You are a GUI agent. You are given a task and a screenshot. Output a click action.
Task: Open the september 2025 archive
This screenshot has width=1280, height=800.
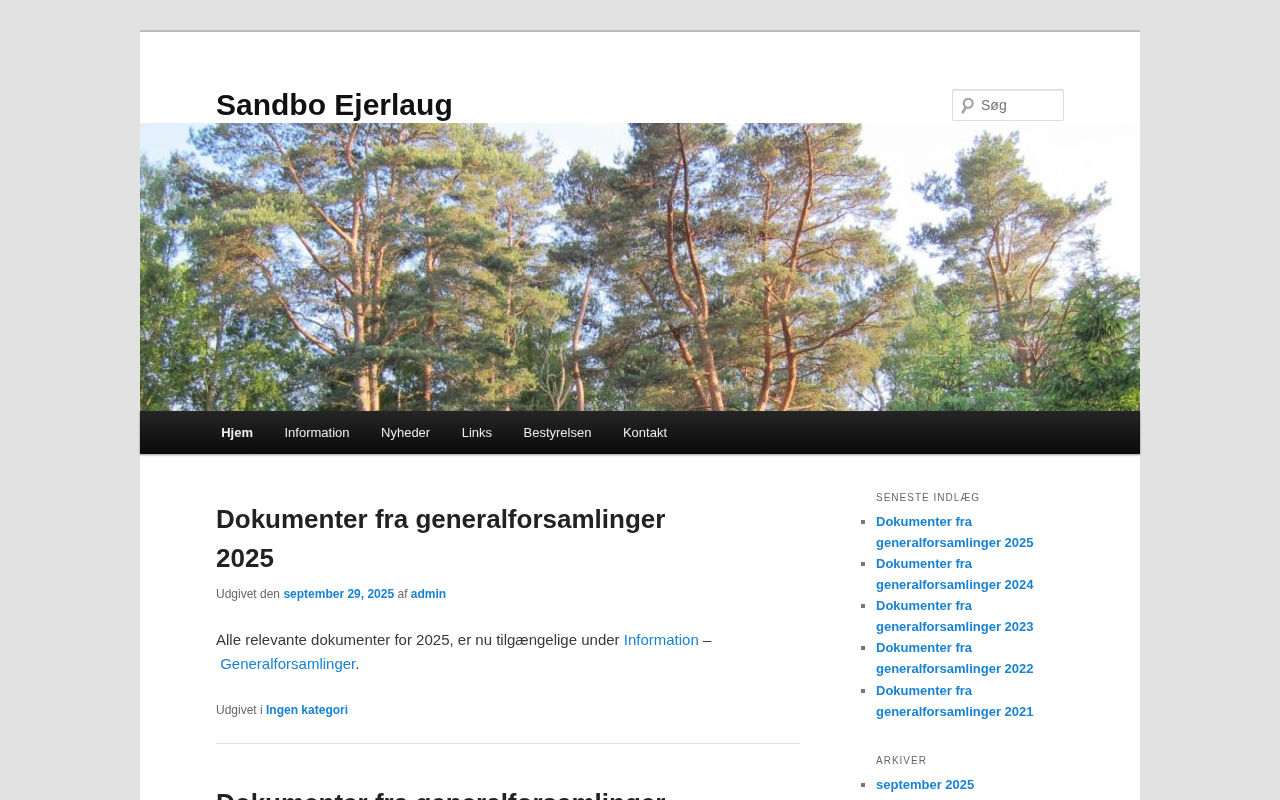point(925,785)
